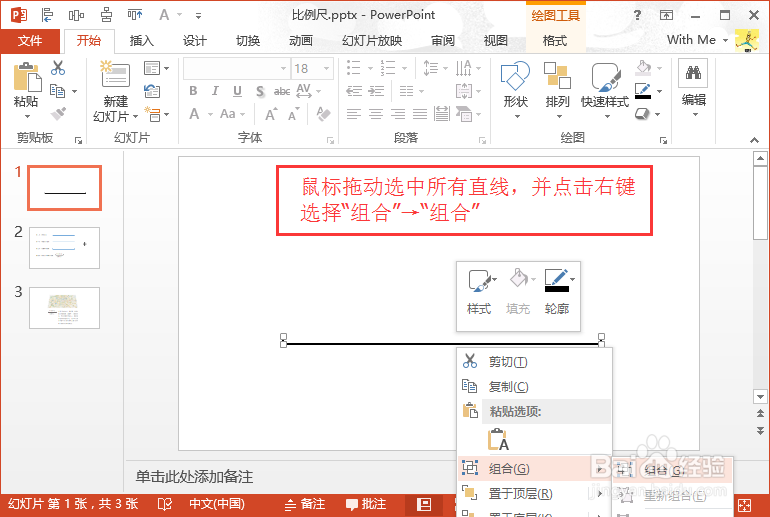The width and height of the screenshot is (770, 517).
Task: Open the font size 18 dropdown
Action: 327,69
